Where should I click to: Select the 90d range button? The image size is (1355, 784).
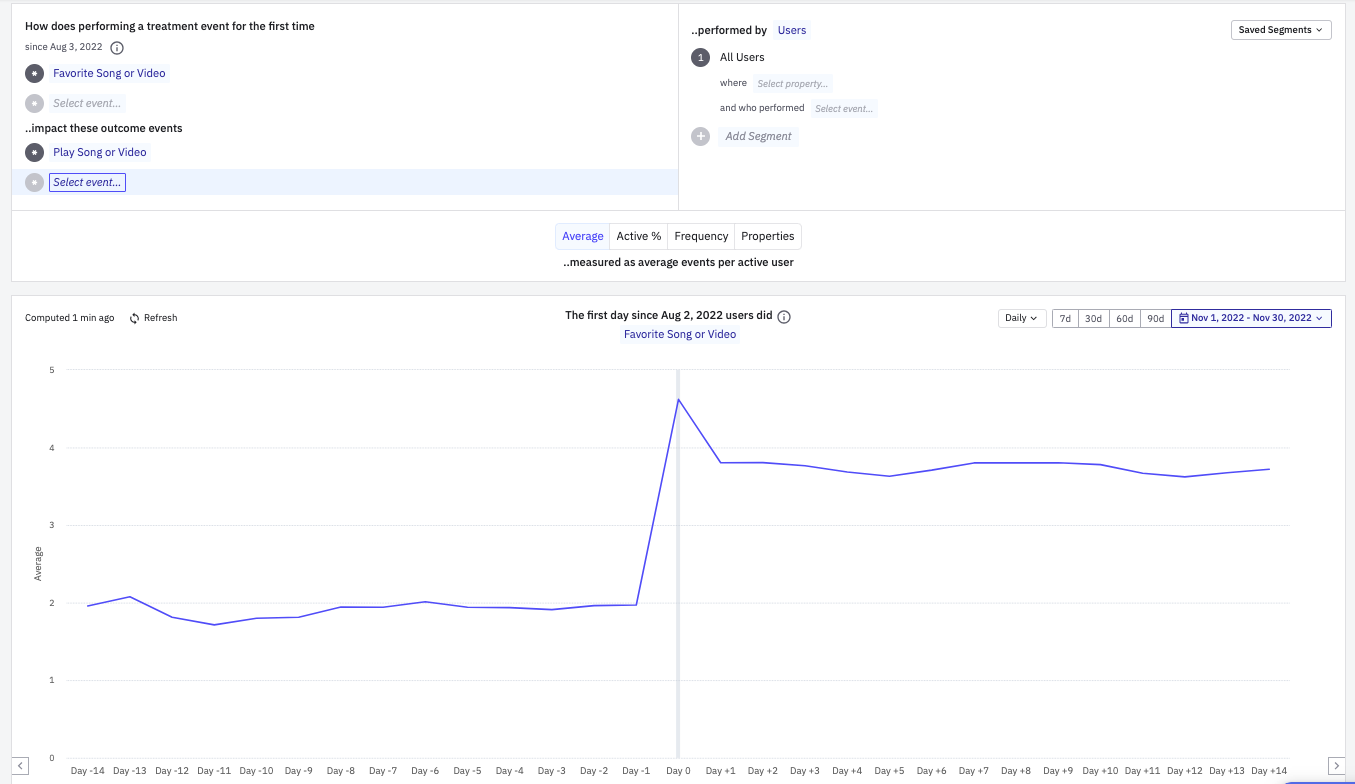point(1156,318)
